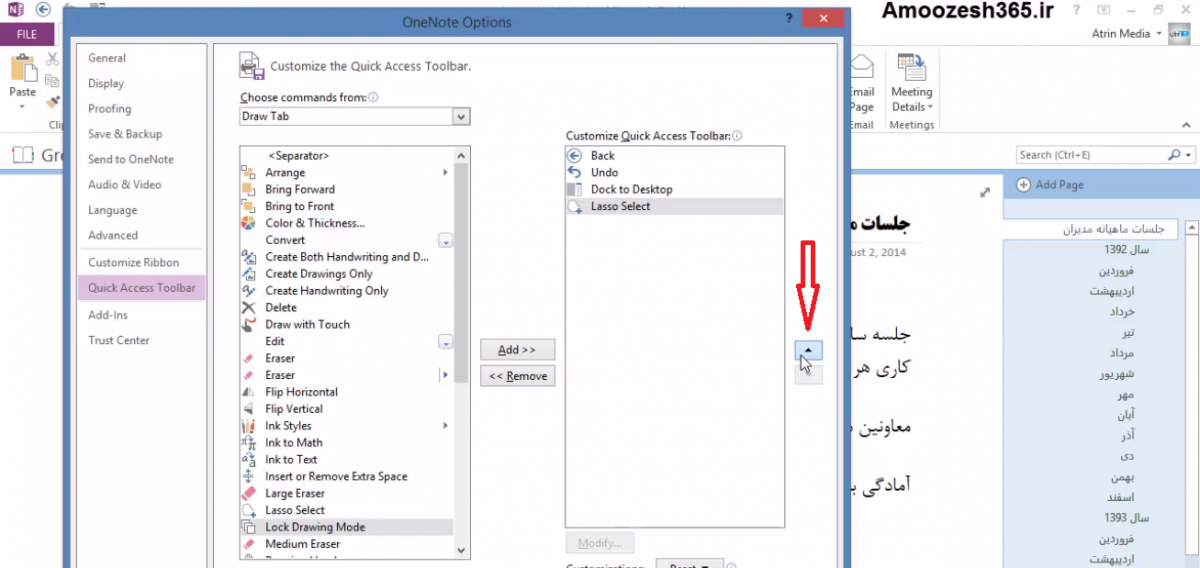Select the Ink to Math icon

[x=248, y=442]
